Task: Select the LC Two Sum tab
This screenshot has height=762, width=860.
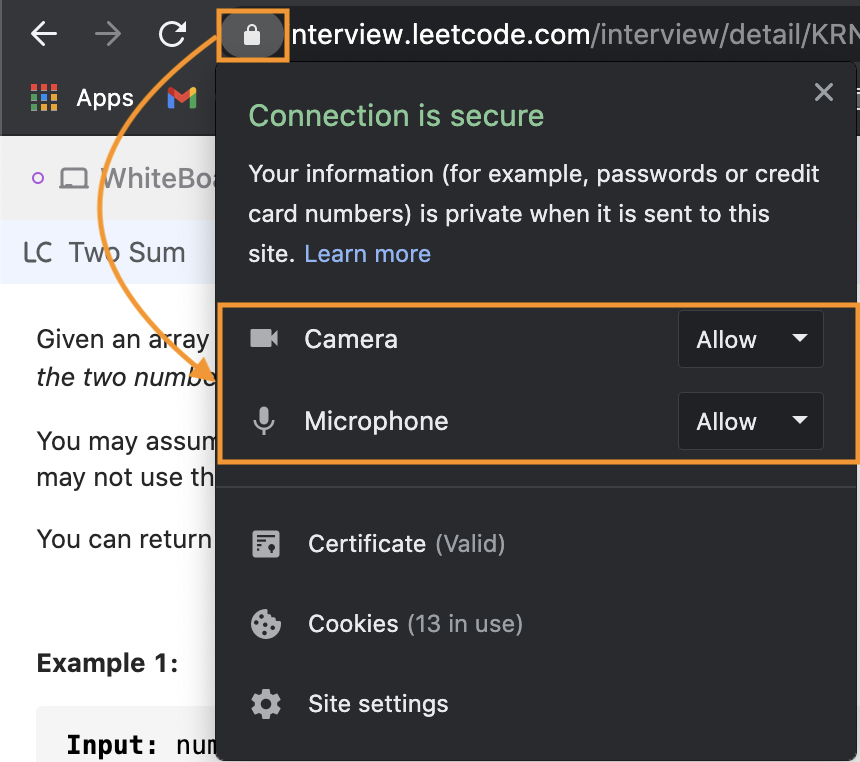Action: click(x=107, y=252)
